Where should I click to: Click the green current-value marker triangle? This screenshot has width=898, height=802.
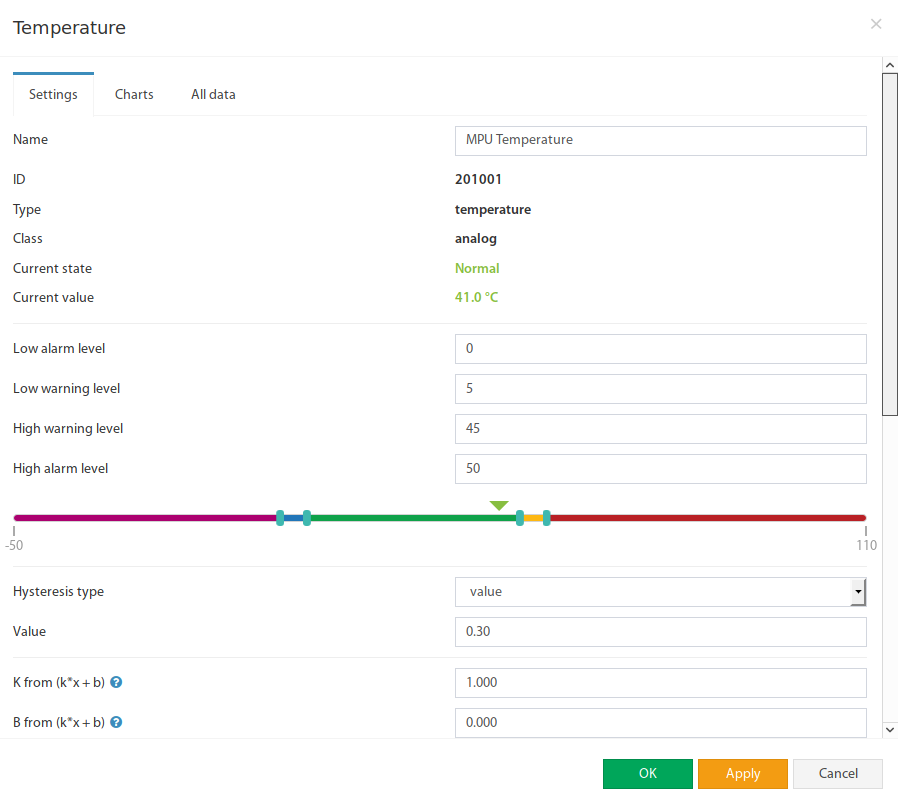click(x=499, y=505)
